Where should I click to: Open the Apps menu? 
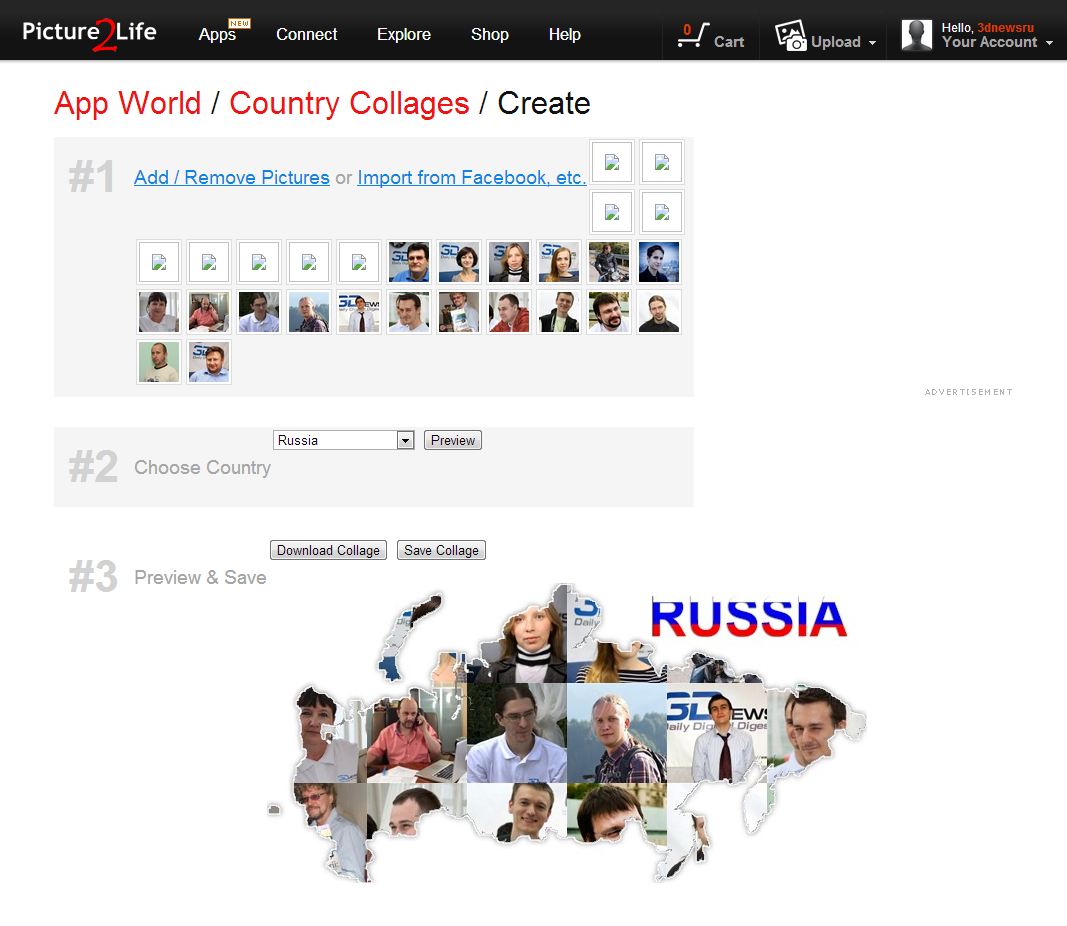[217, 34]
